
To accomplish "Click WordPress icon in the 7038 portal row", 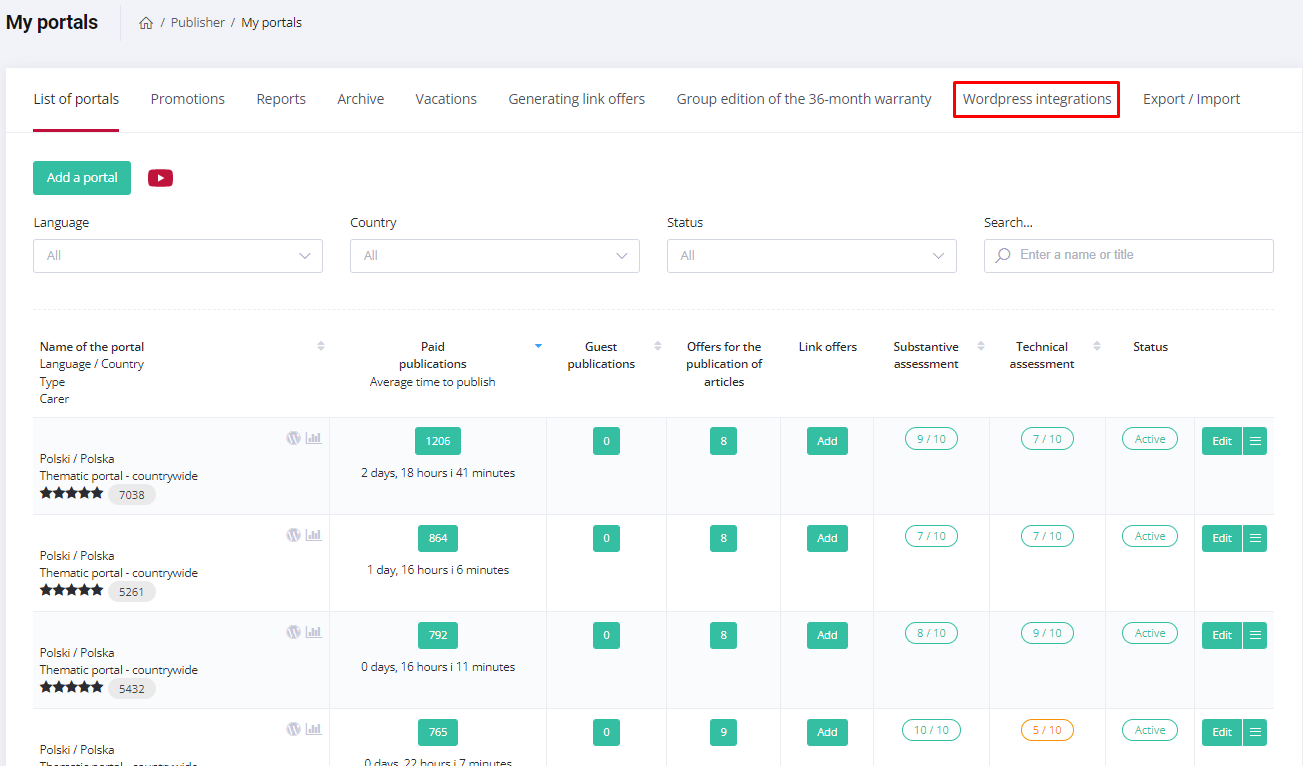I will pyautogui.click(x=293, y=438).
